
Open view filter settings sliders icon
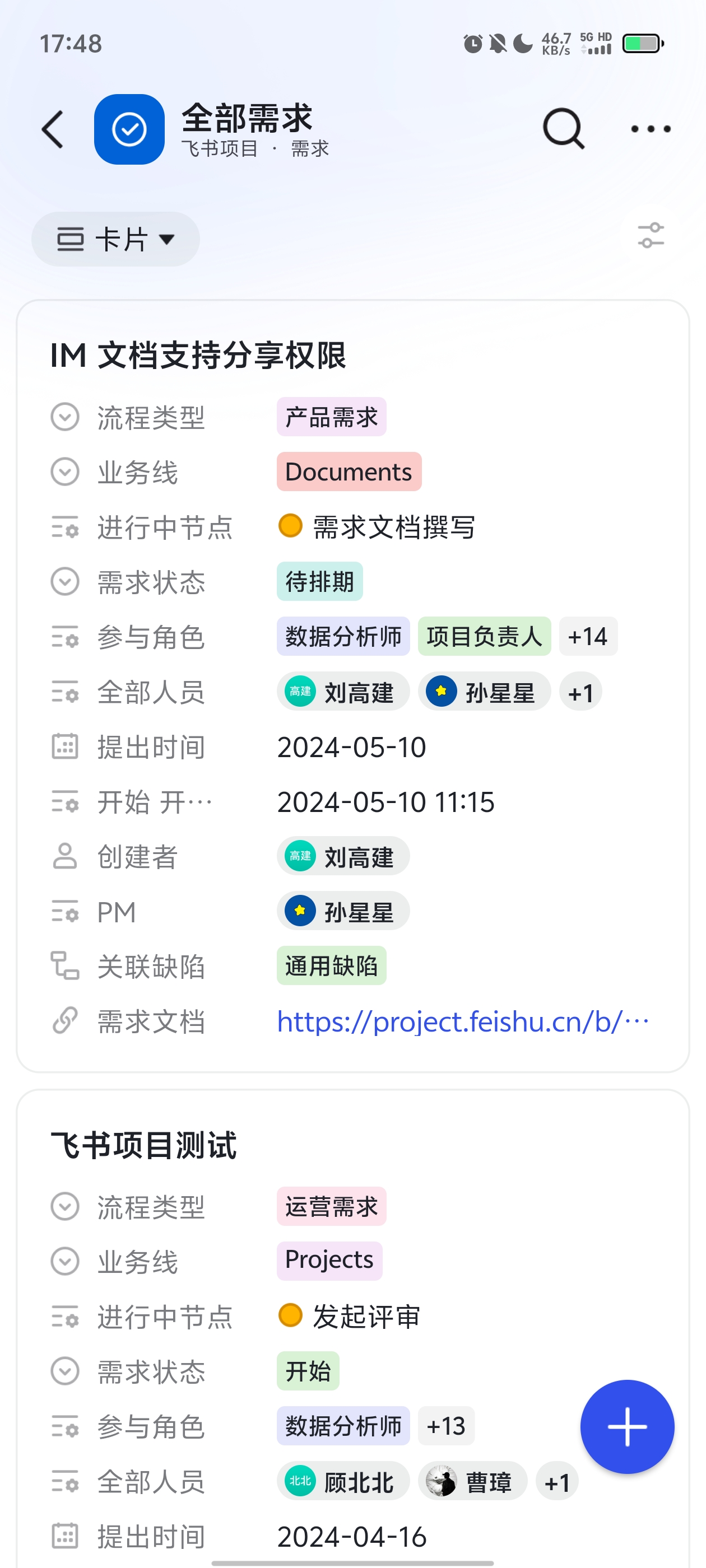(651, 236)
